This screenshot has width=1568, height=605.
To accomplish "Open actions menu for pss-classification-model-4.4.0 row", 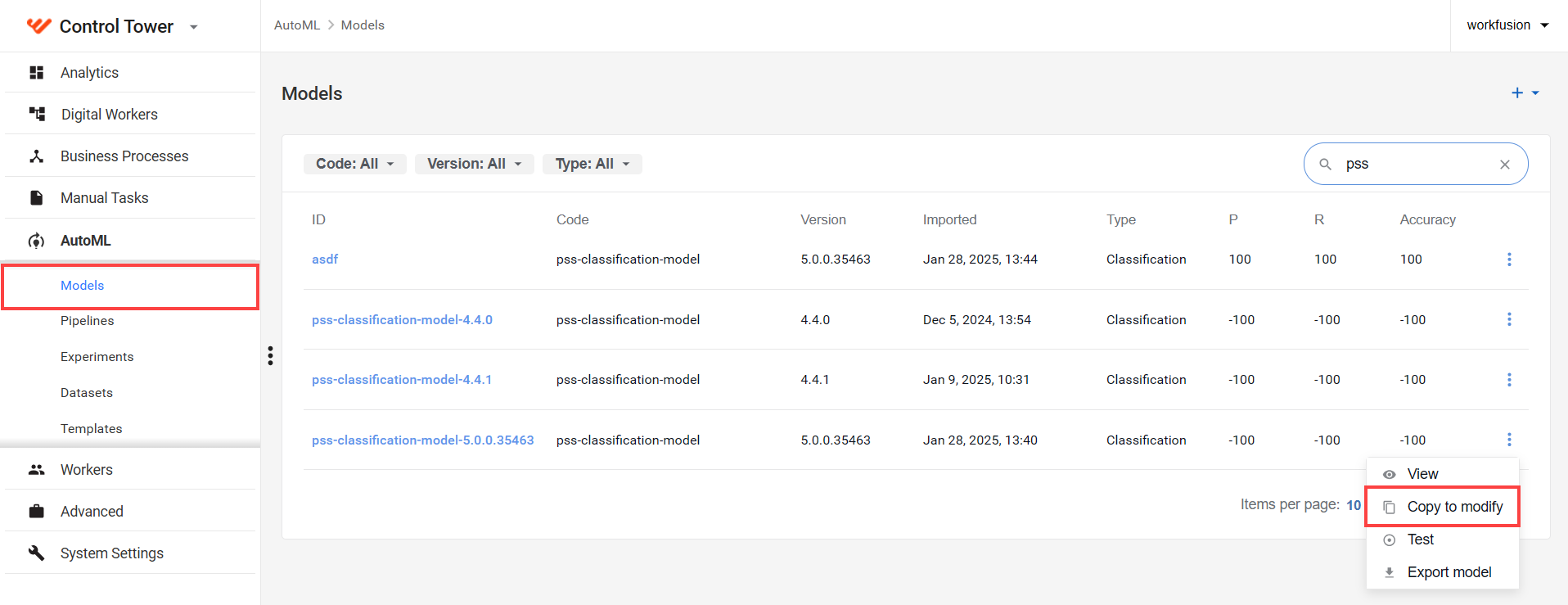I will click(1509, 319).
